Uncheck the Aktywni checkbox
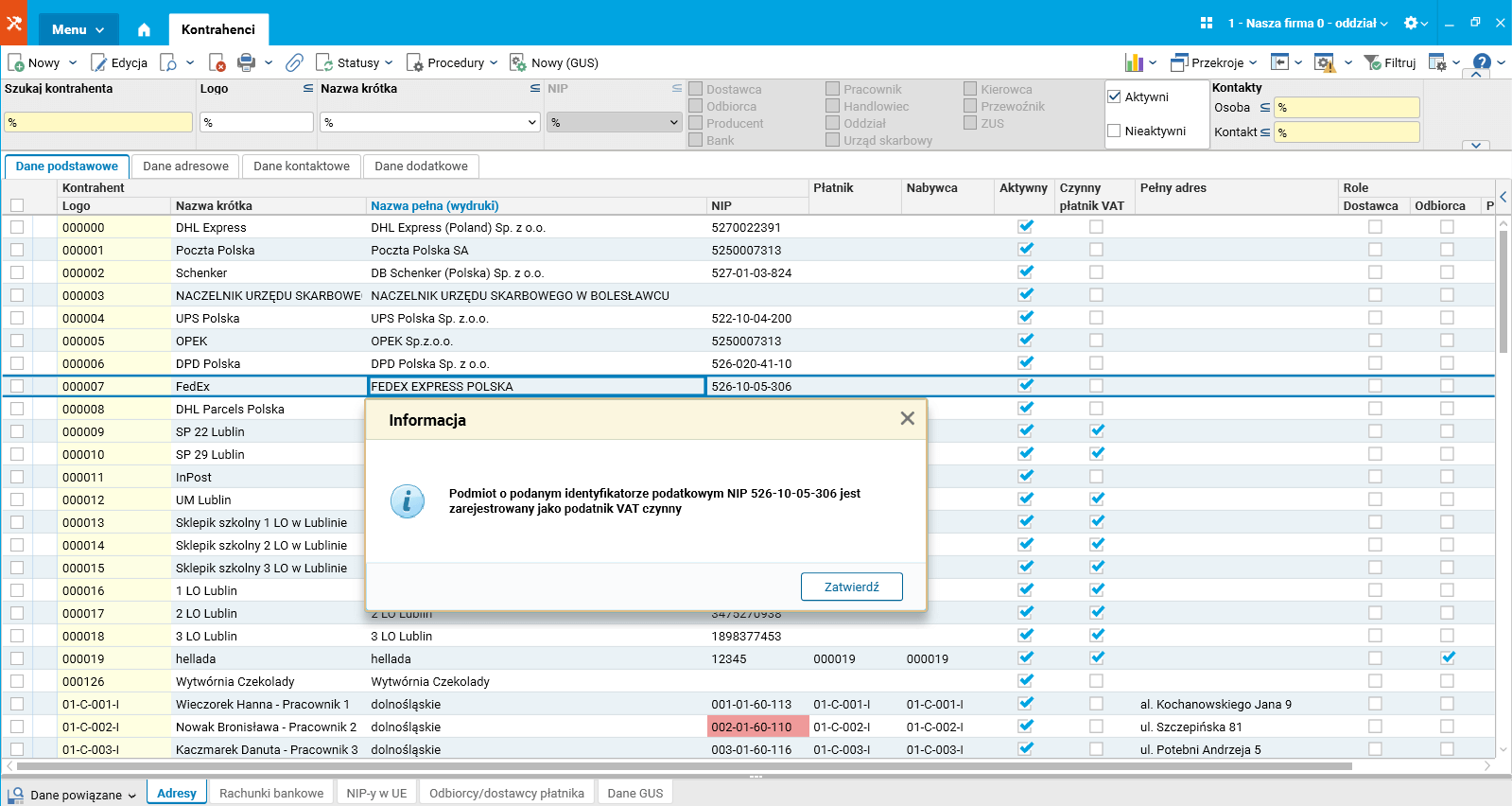Image resolution: width=1512 pixels, height=806 pixels. pyautogui.click(x=1115, y=96)
